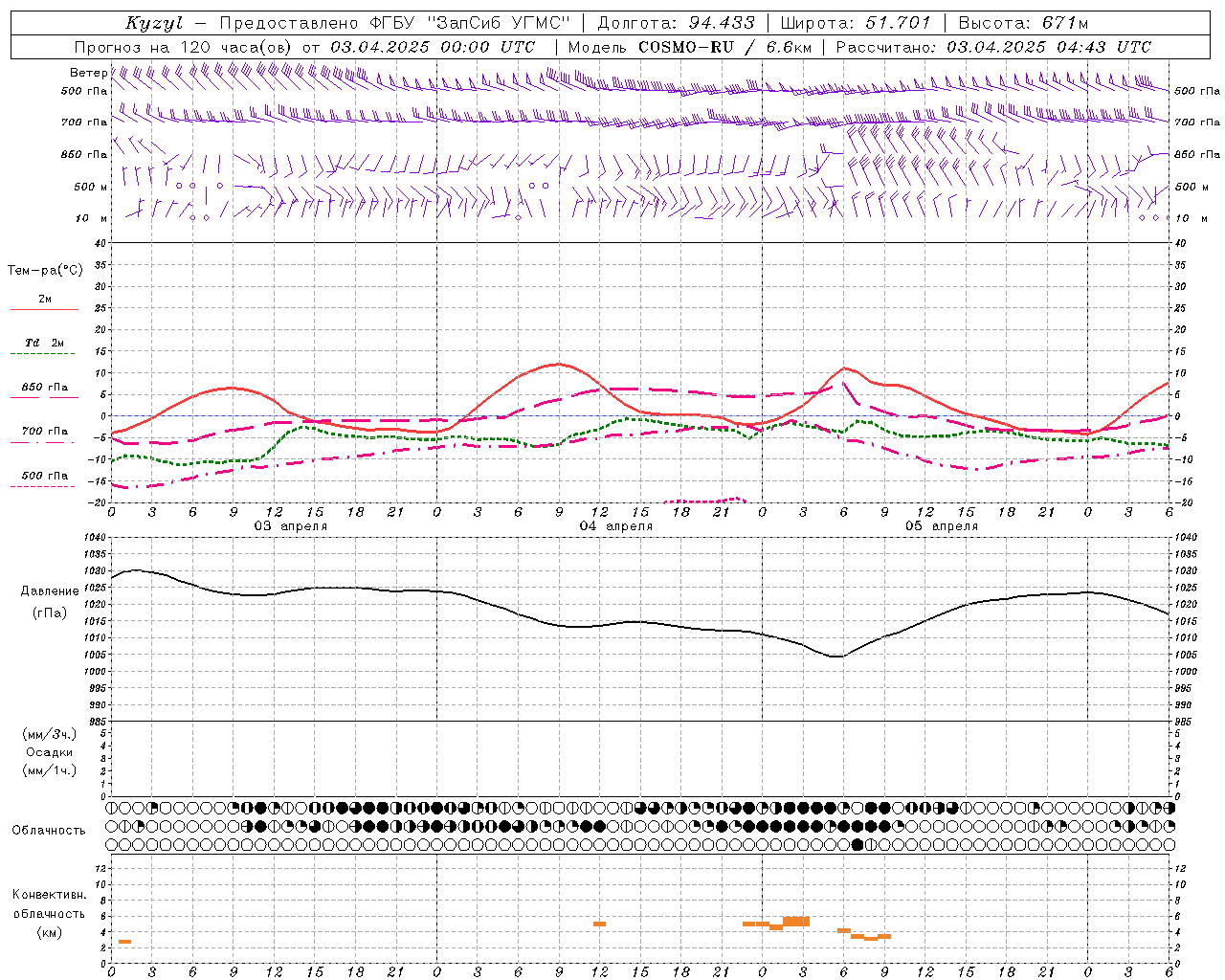Click the 03 апреля date label
The height and width of the screenshot is (980, 1225).
click(290, 525)
